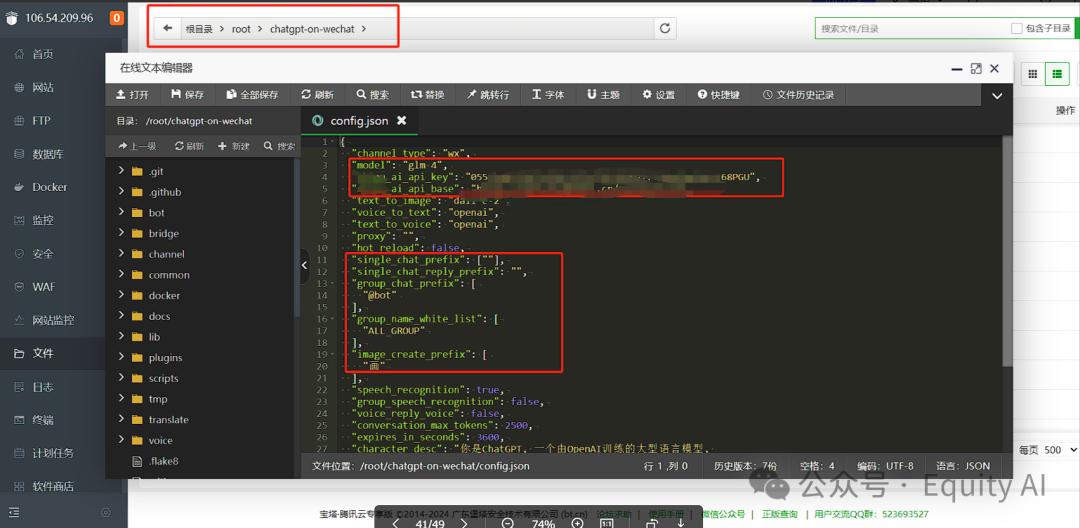Click 替换 replace in editor toolbar
This screenshot has height=528, width=1080.
[x=428, y=95]
